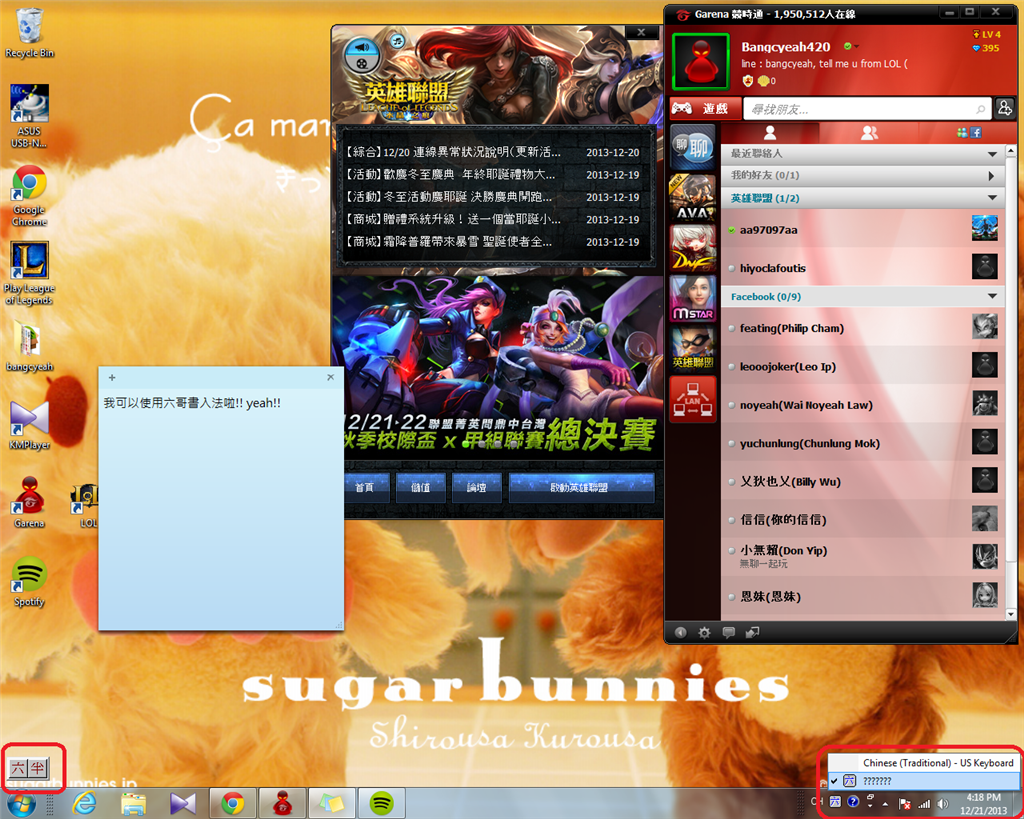Click the Garena desktop shortcut

point(29,503)
